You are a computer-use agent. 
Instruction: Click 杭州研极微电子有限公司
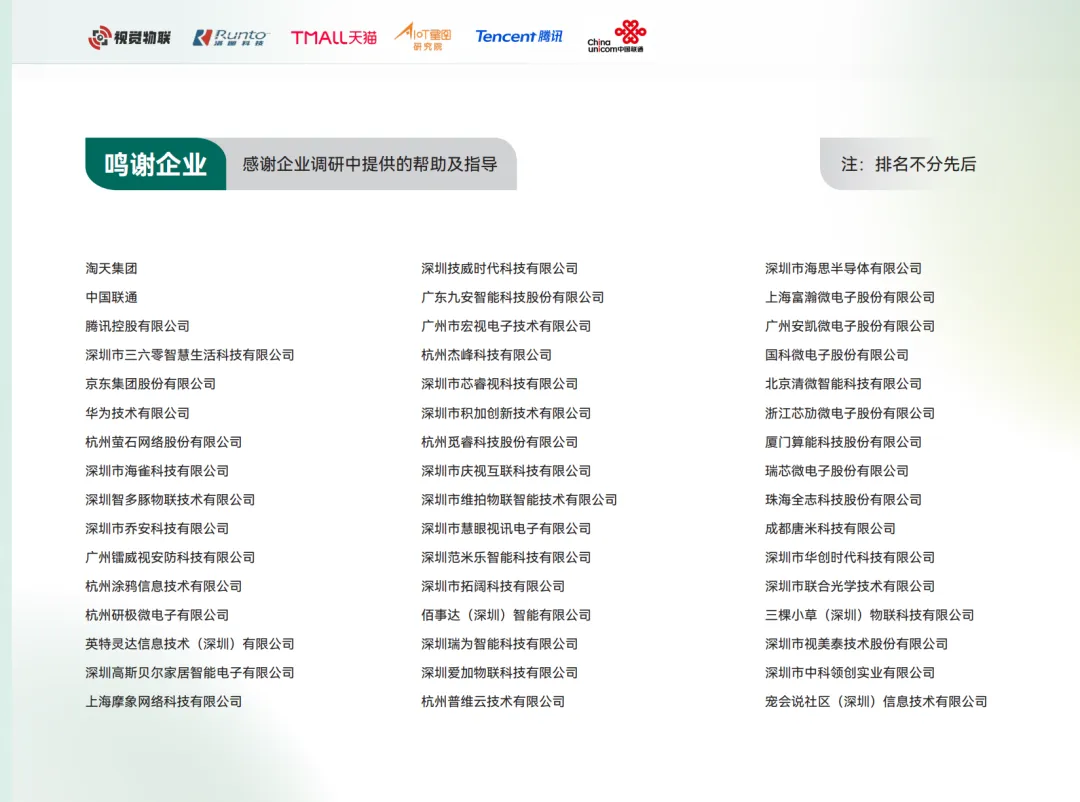click(x=157, y=615)
